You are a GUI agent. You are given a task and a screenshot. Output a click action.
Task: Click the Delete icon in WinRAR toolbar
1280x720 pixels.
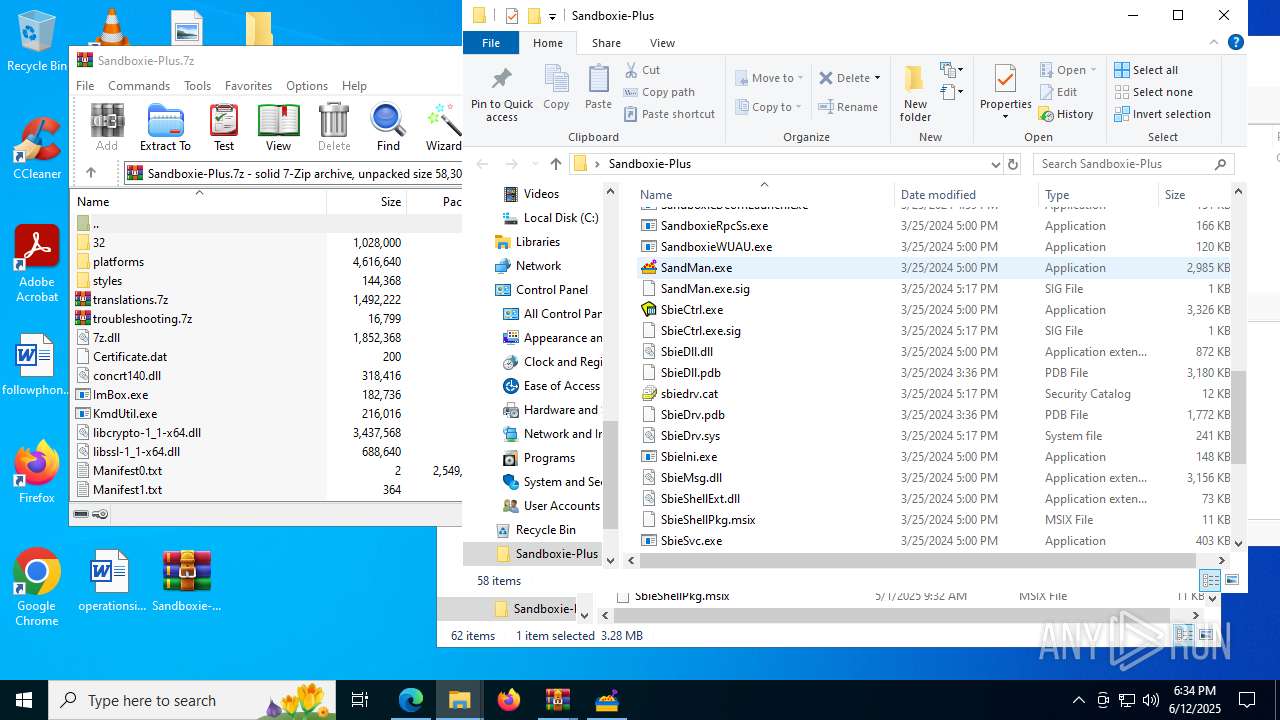(x=334, y=127)
